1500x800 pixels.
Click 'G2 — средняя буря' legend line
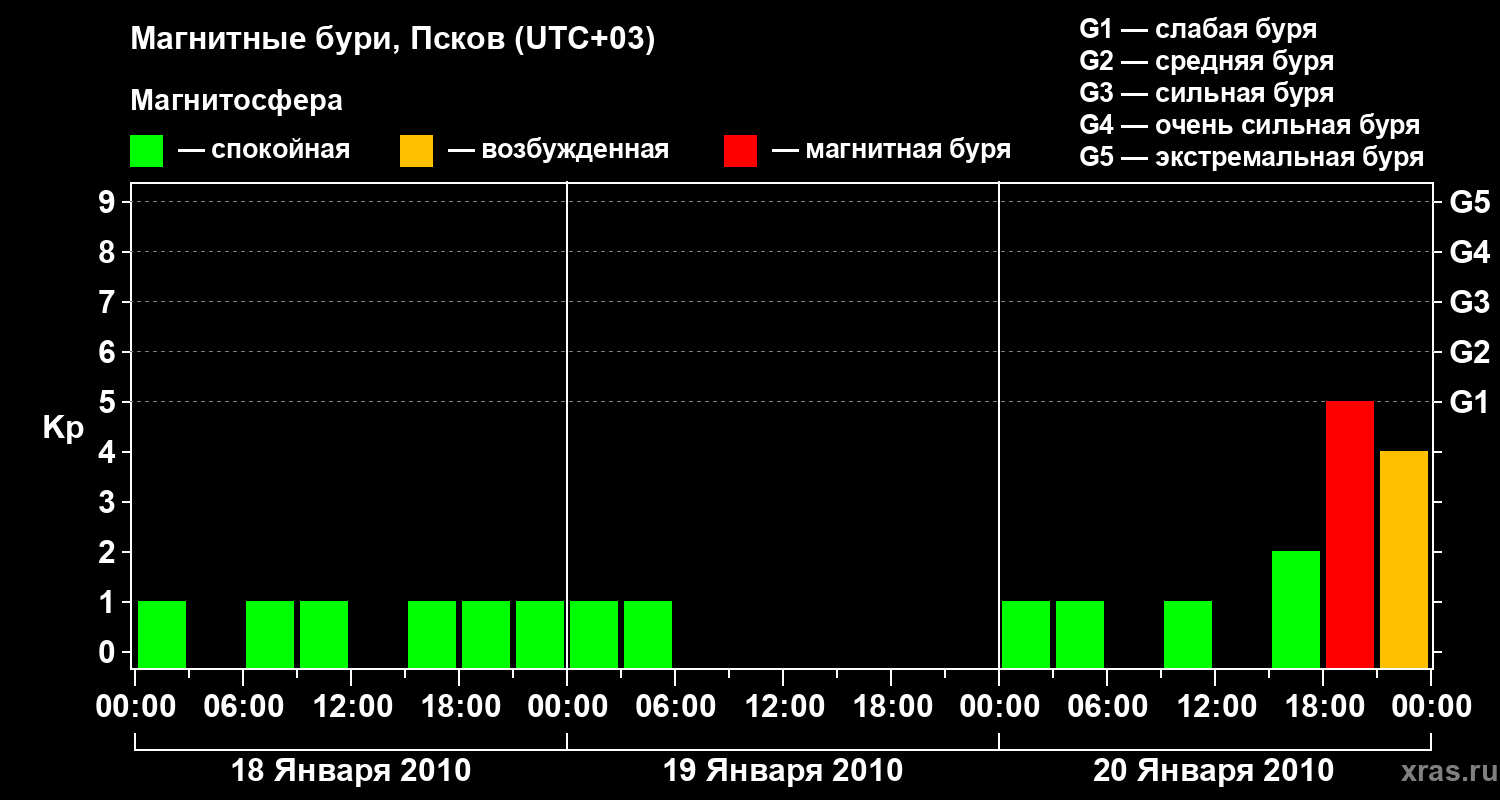[x=1207, y=61]
